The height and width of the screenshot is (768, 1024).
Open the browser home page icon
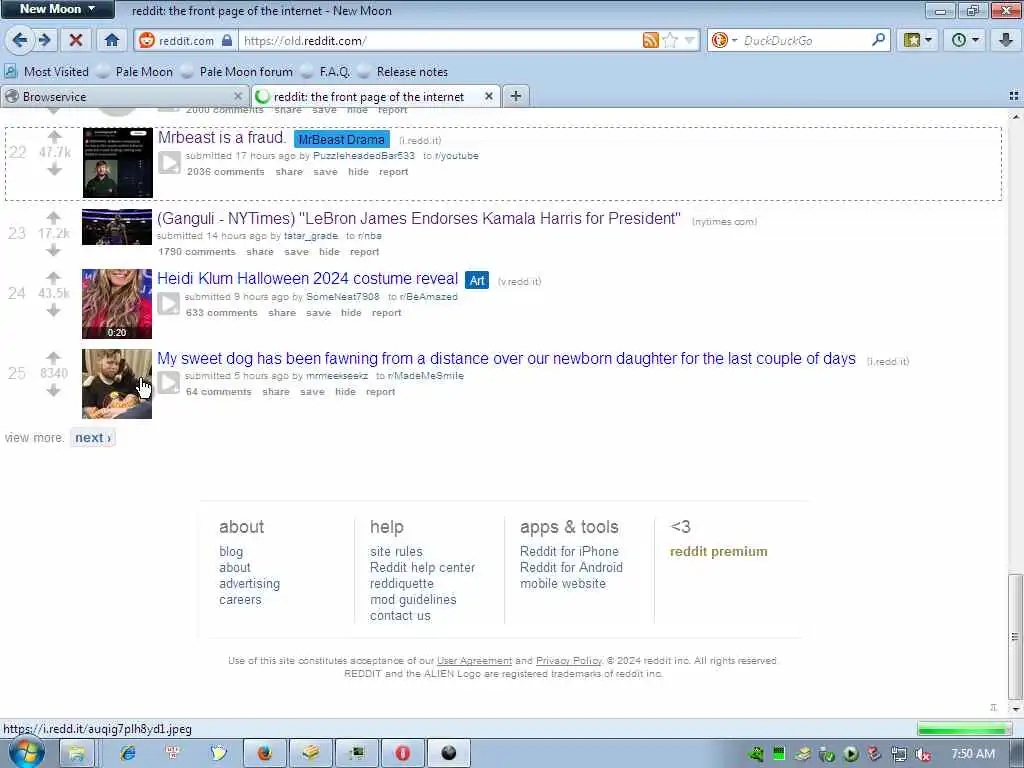(112, 40)
